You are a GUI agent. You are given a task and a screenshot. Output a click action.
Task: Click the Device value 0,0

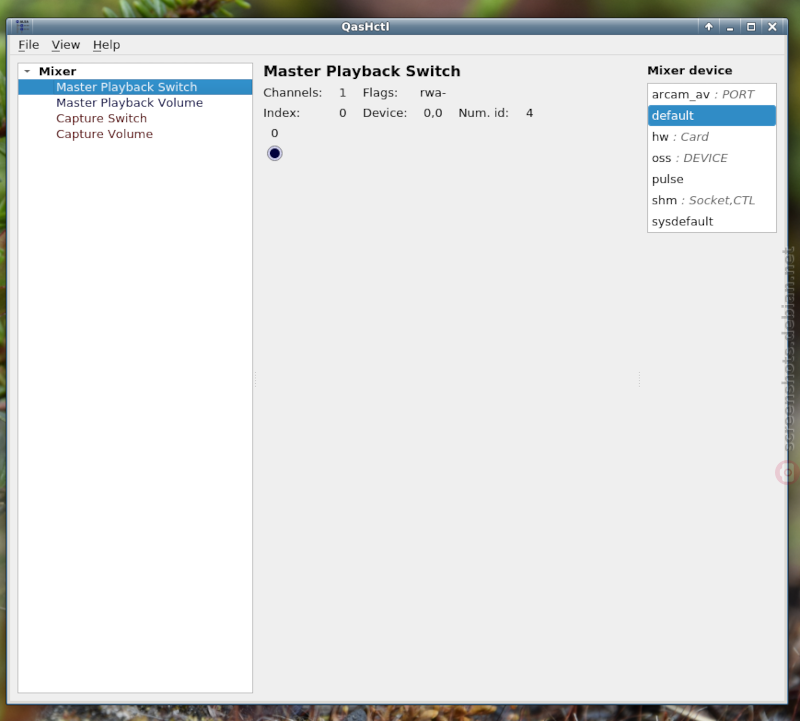pyautogui.click(x=433, y=113)
